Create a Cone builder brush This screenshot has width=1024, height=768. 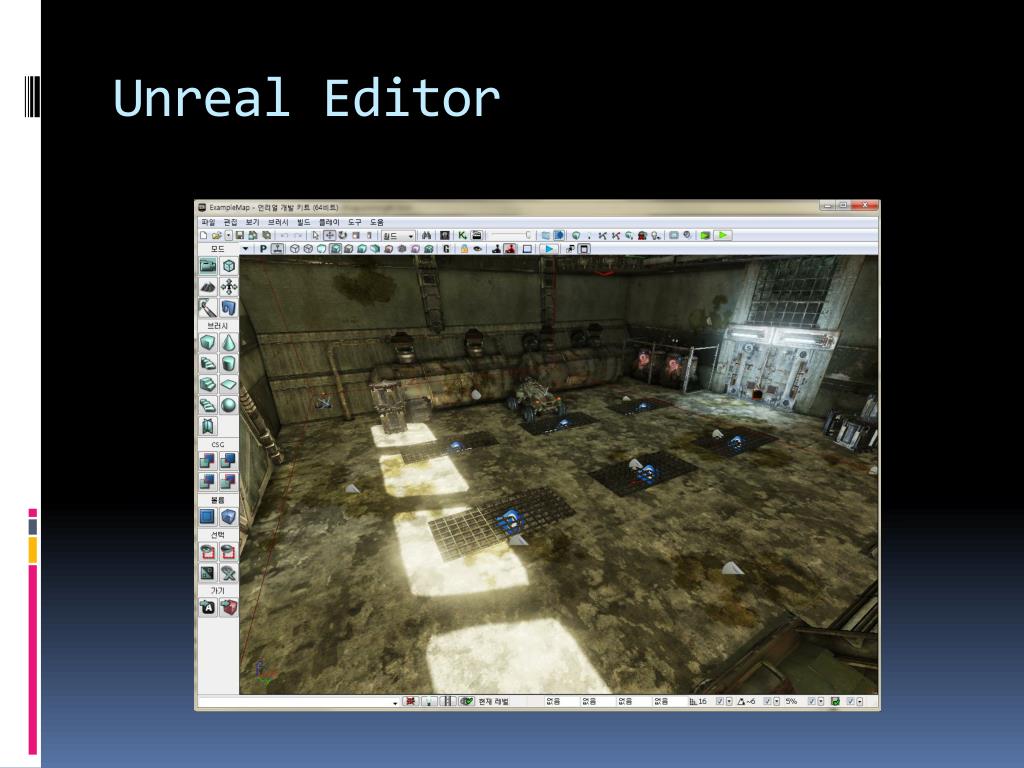pos(229,342)
